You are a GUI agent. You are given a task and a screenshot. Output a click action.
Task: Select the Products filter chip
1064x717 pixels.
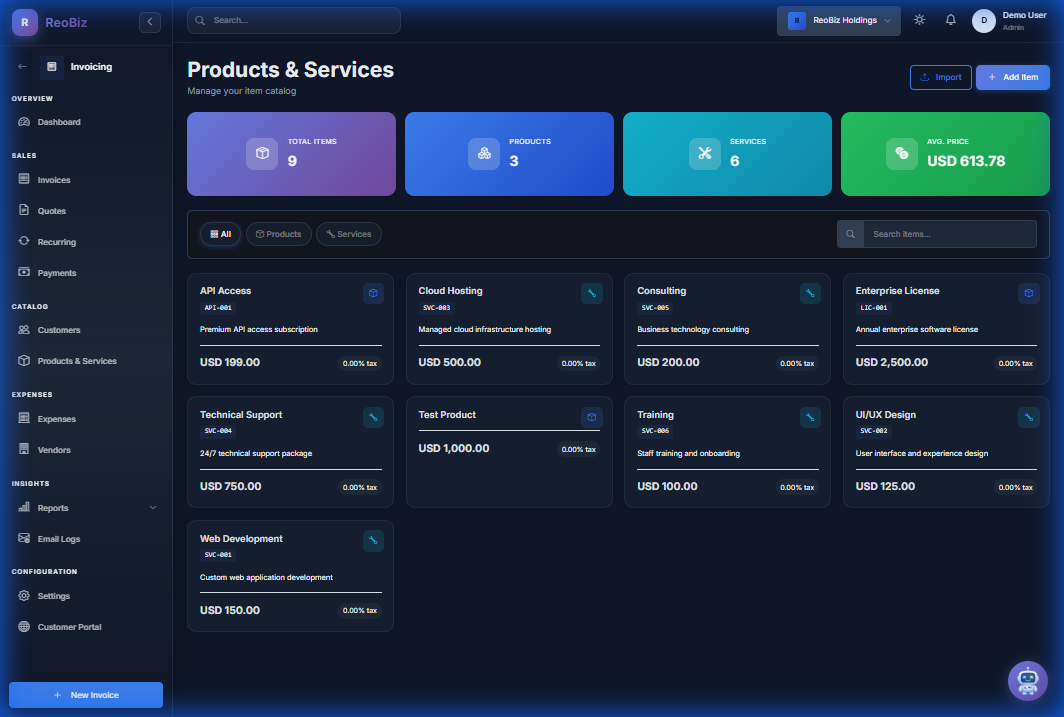(x=278, y=233)
